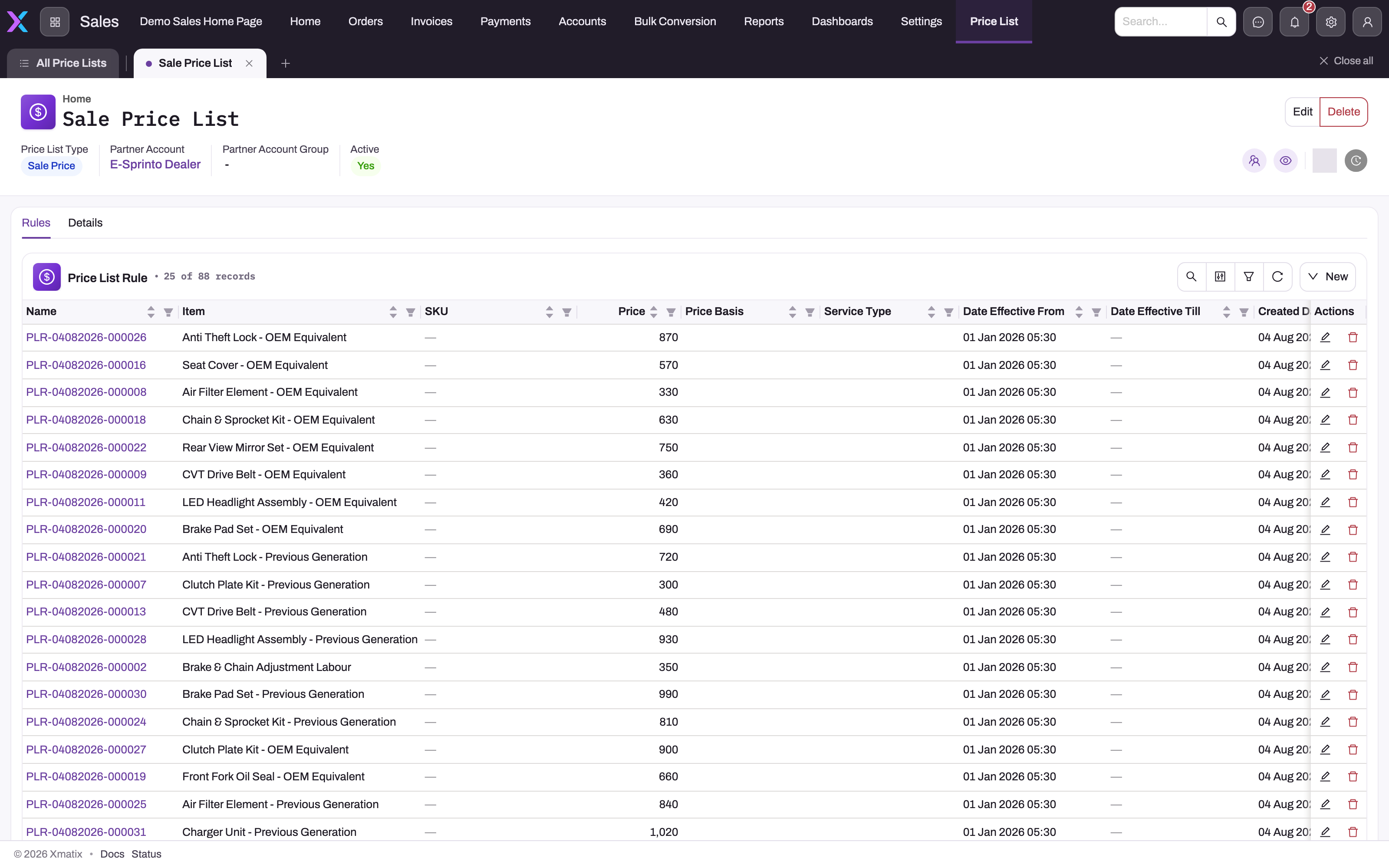This screenshot has width=1389, height=868.
Task: Search within Price List Rule table
Action: pos(1192,277)
